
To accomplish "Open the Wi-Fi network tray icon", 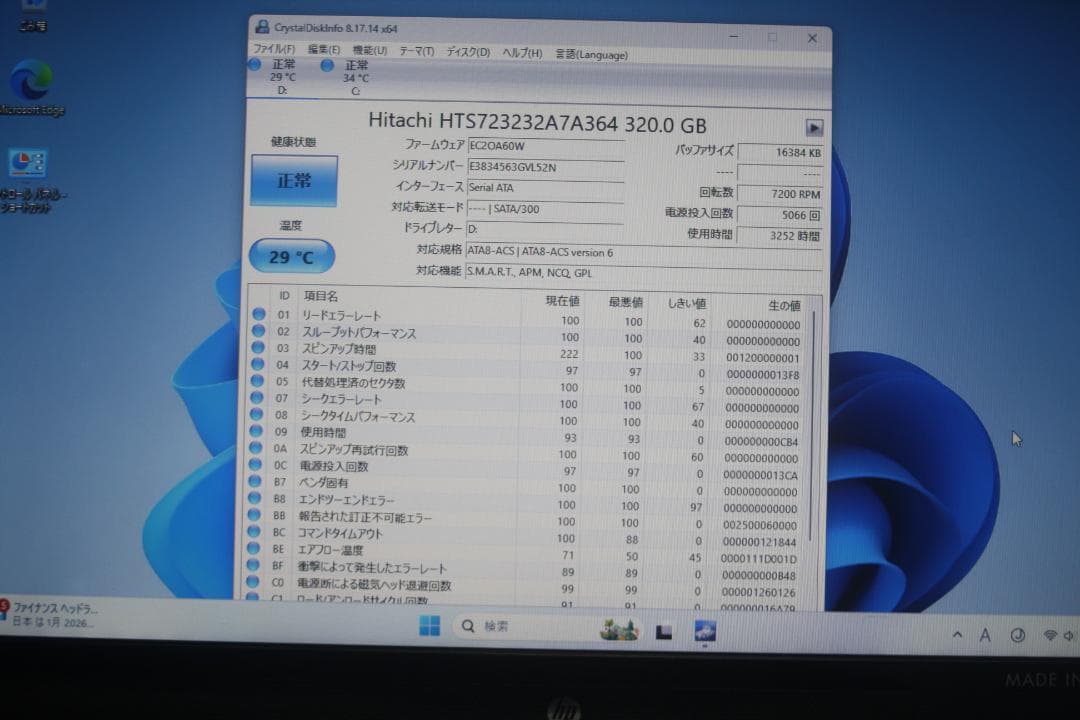I will [x=1050, y=635].
